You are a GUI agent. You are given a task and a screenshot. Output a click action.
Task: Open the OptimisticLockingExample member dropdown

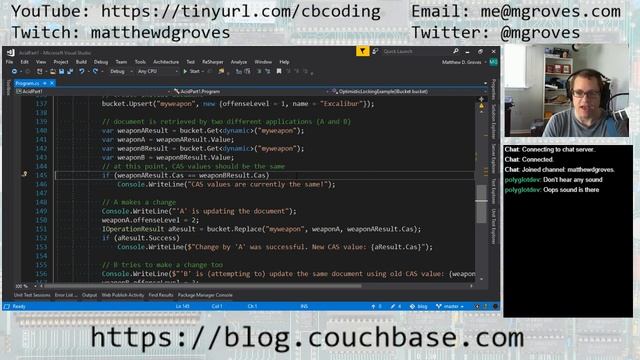click(x=410, y=91)
